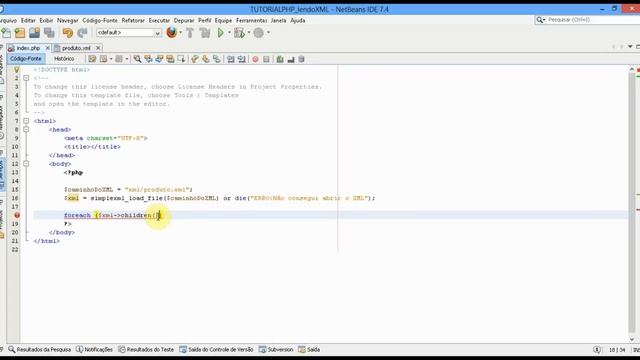Collapse the comment block fold at line 2

[x=26, y=78]
